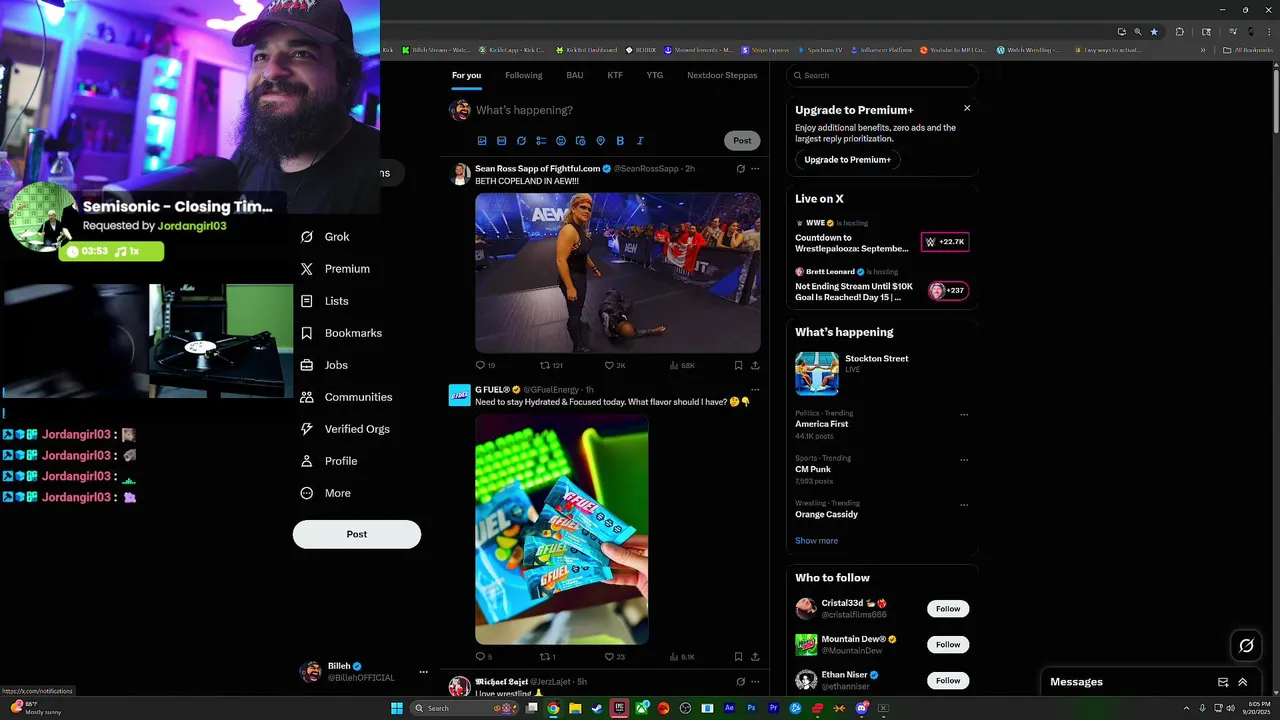1280x720 pixels.
Task: Bookmark the G FUEL tweet
Action: 738,657
